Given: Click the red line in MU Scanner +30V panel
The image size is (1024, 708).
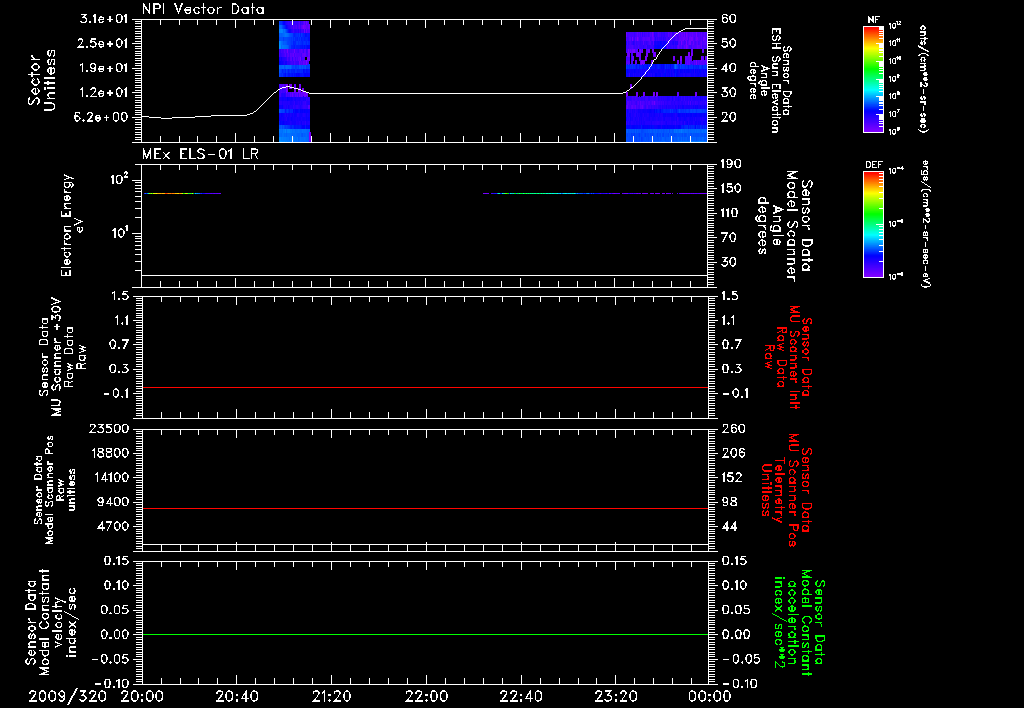Looking at the screenshot, I should (425, 387).
